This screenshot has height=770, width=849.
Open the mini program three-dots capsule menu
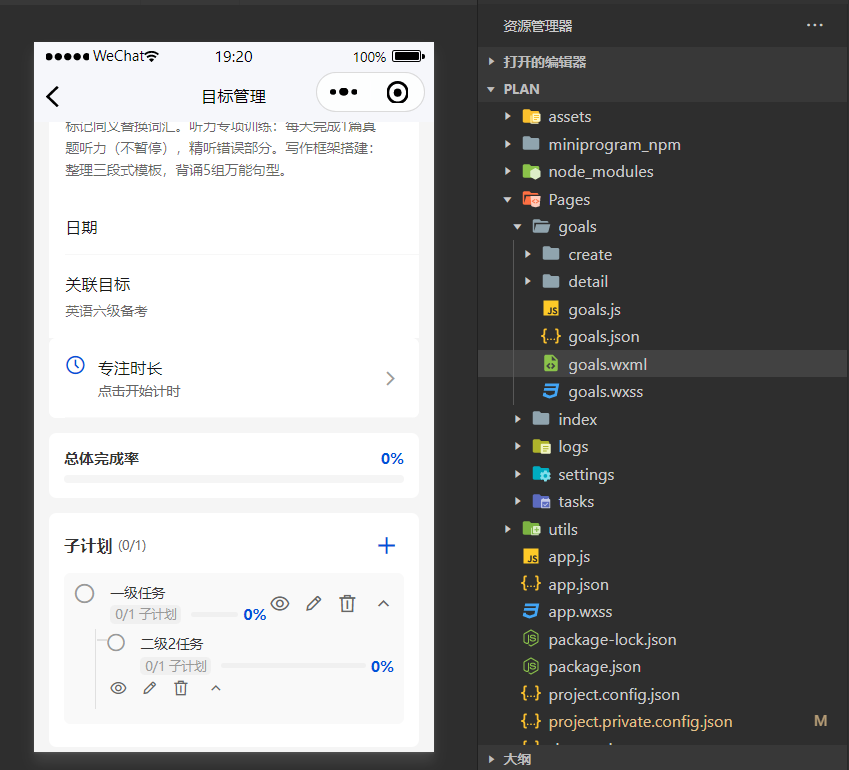[x=343, y=92]
